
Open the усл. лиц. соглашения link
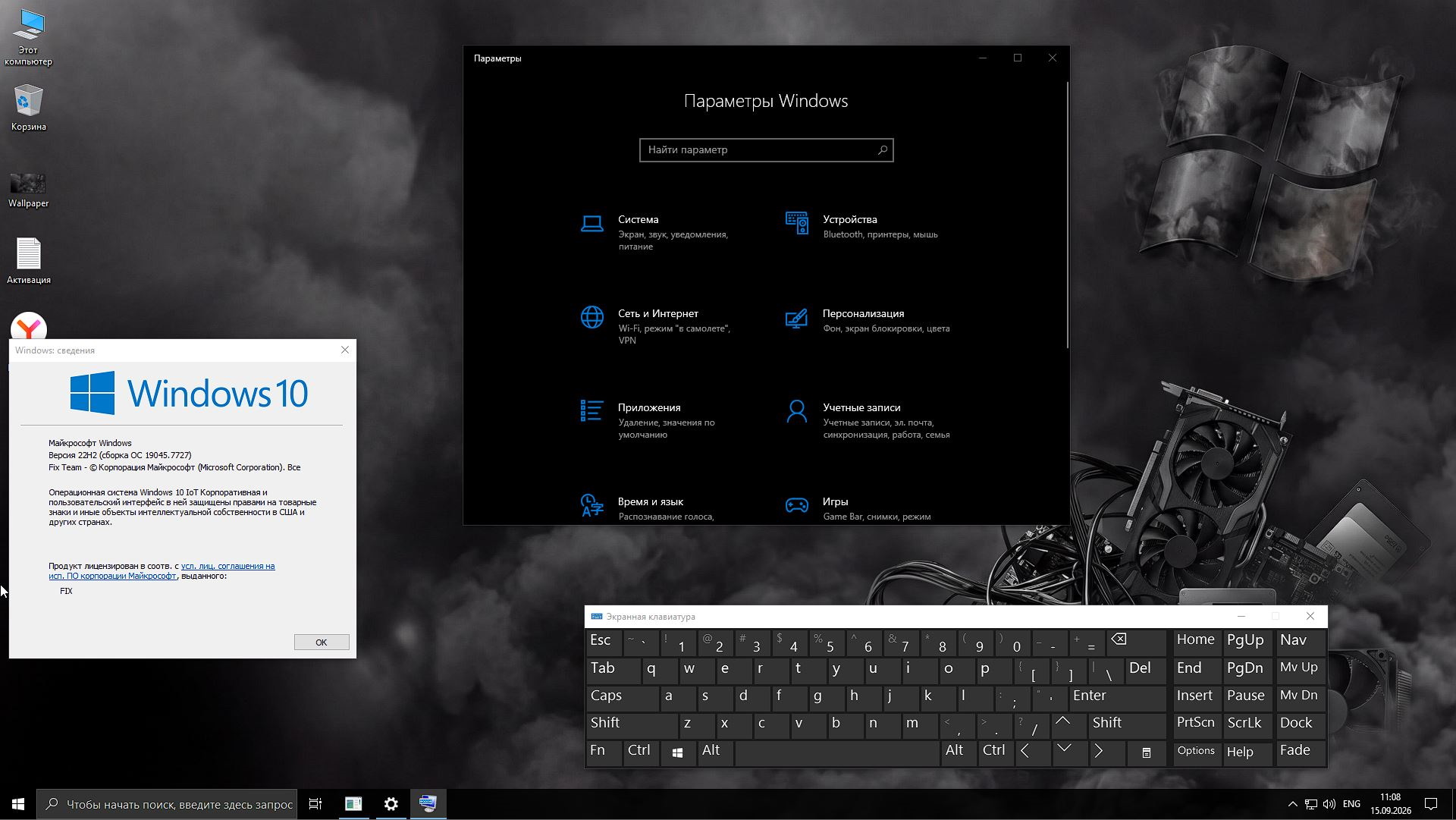[227, 566]
